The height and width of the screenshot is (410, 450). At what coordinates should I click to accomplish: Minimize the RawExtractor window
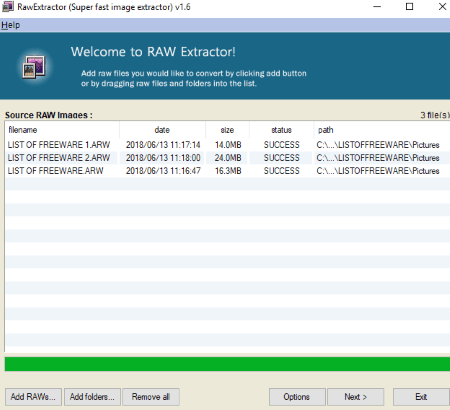(x=377, y=7)
